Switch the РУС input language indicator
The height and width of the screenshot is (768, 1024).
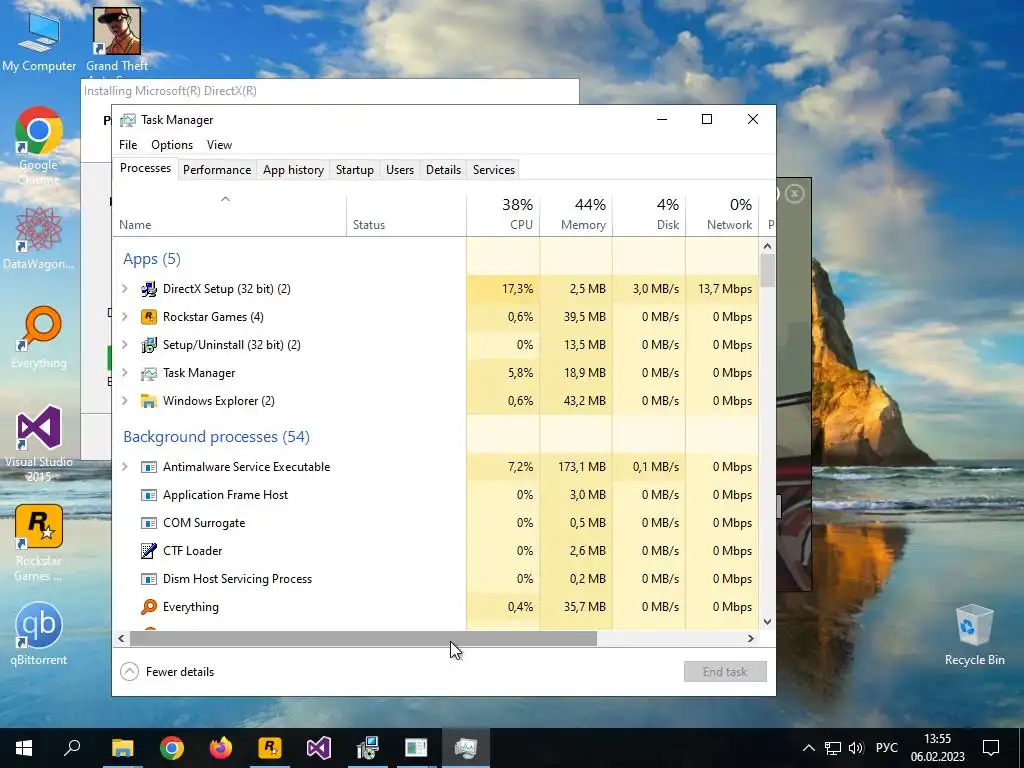[887, 748]
